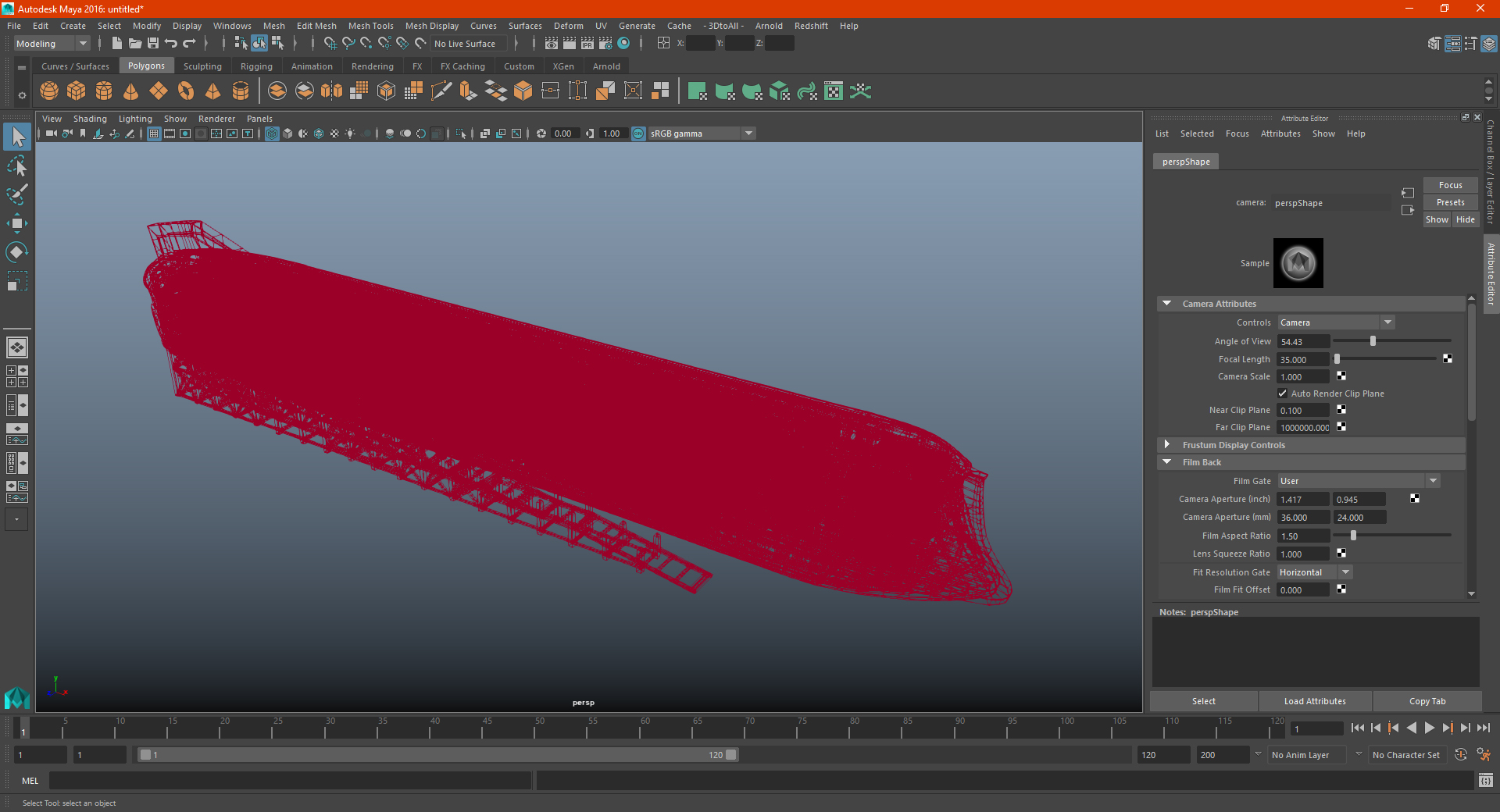Viewport: 1500px width, 812px height.
Task: Create a polygon cone from the shelf
Action: pos(131,91)
